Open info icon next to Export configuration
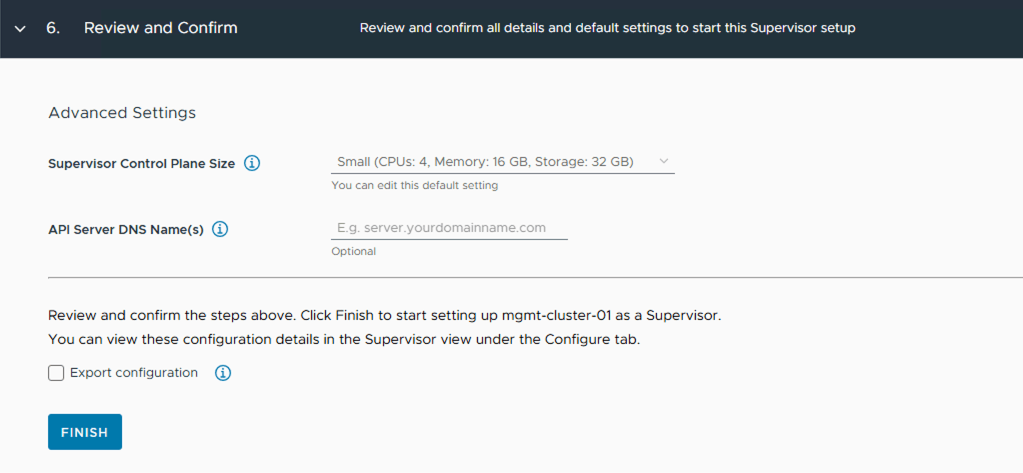 (223, 373)
